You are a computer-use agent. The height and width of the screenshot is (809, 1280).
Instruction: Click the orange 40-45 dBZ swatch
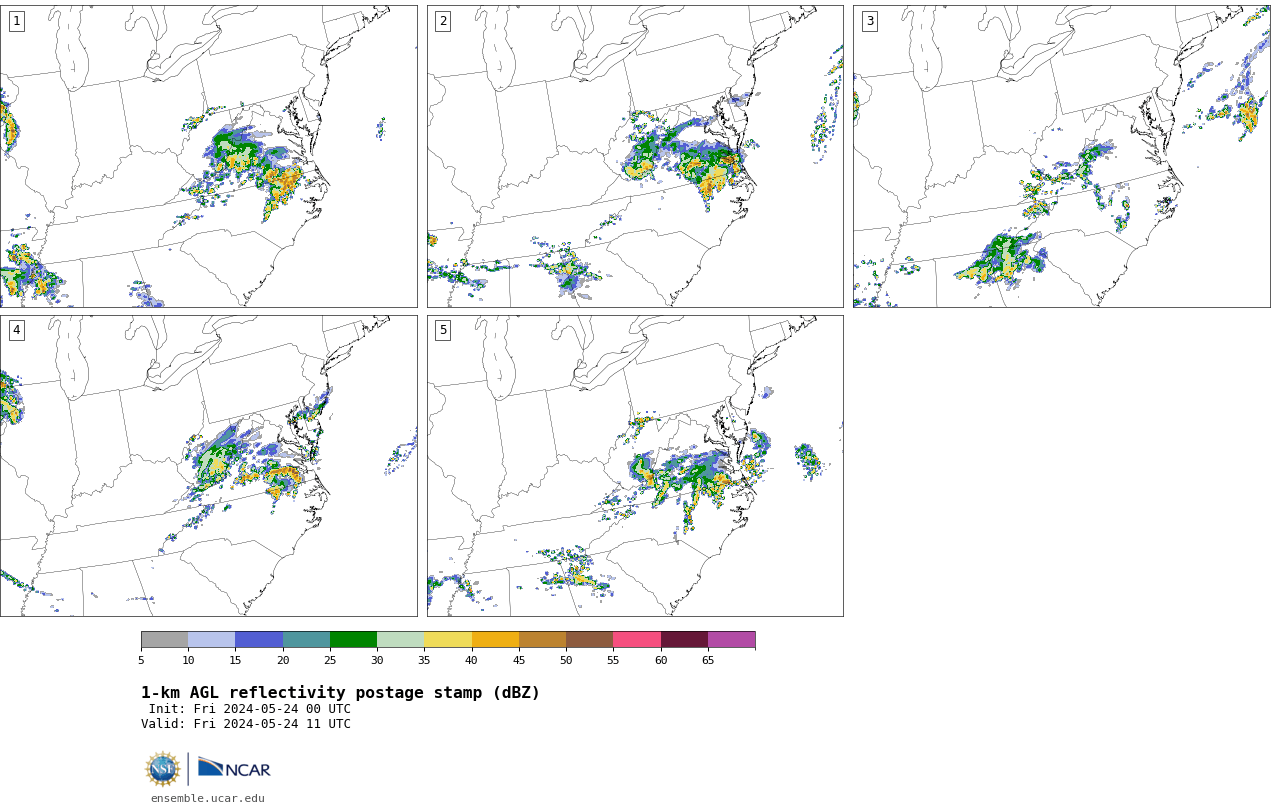point(495,640)
